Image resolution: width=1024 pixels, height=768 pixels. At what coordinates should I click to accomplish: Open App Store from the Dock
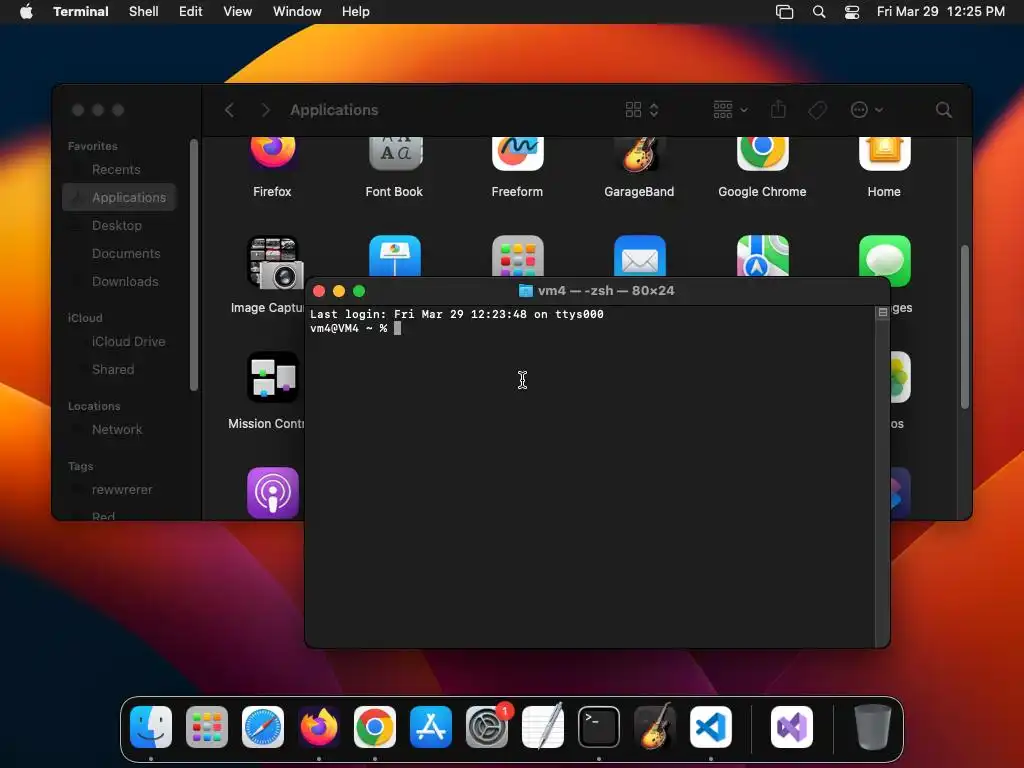click(x=430, y=727)
